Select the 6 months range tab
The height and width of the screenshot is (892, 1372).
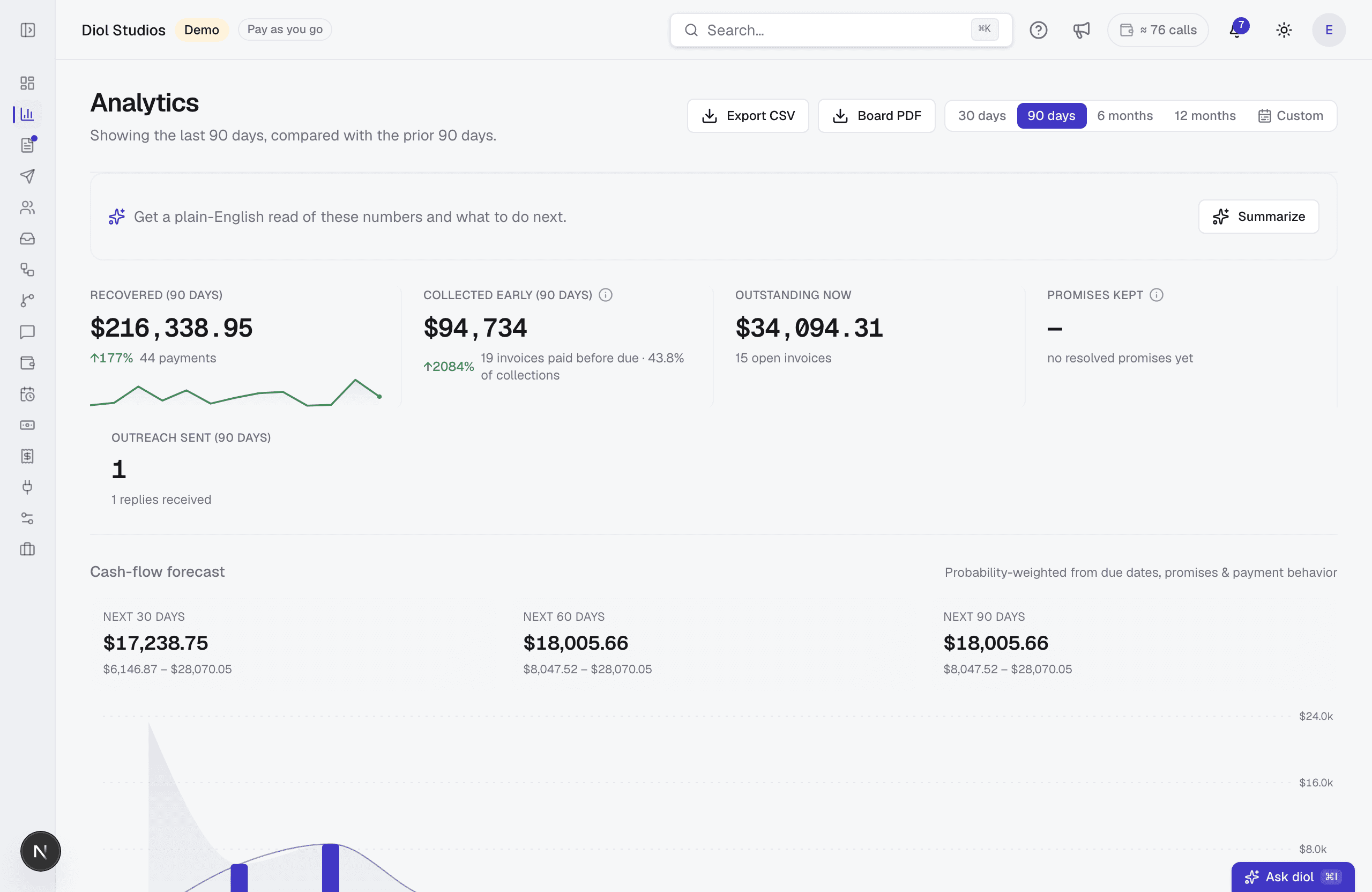pyautogui.click(x=1125, y=116)
